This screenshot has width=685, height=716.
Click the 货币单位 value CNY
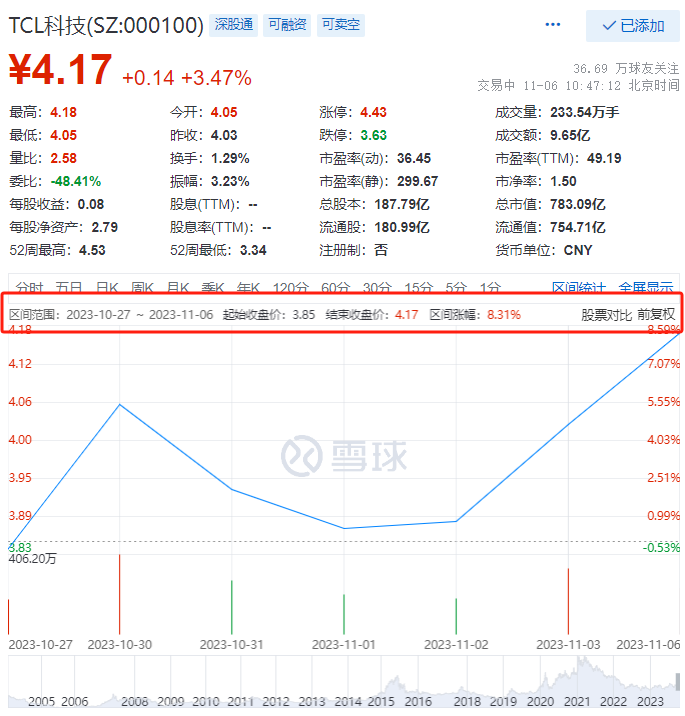point(578,250)
